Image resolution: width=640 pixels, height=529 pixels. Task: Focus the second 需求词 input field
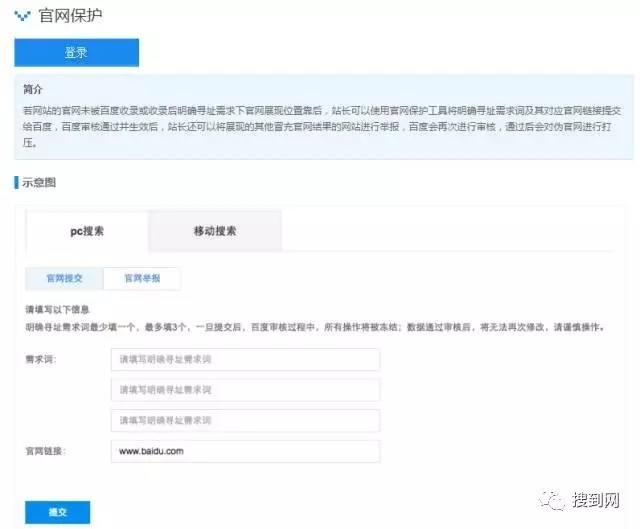245,390
